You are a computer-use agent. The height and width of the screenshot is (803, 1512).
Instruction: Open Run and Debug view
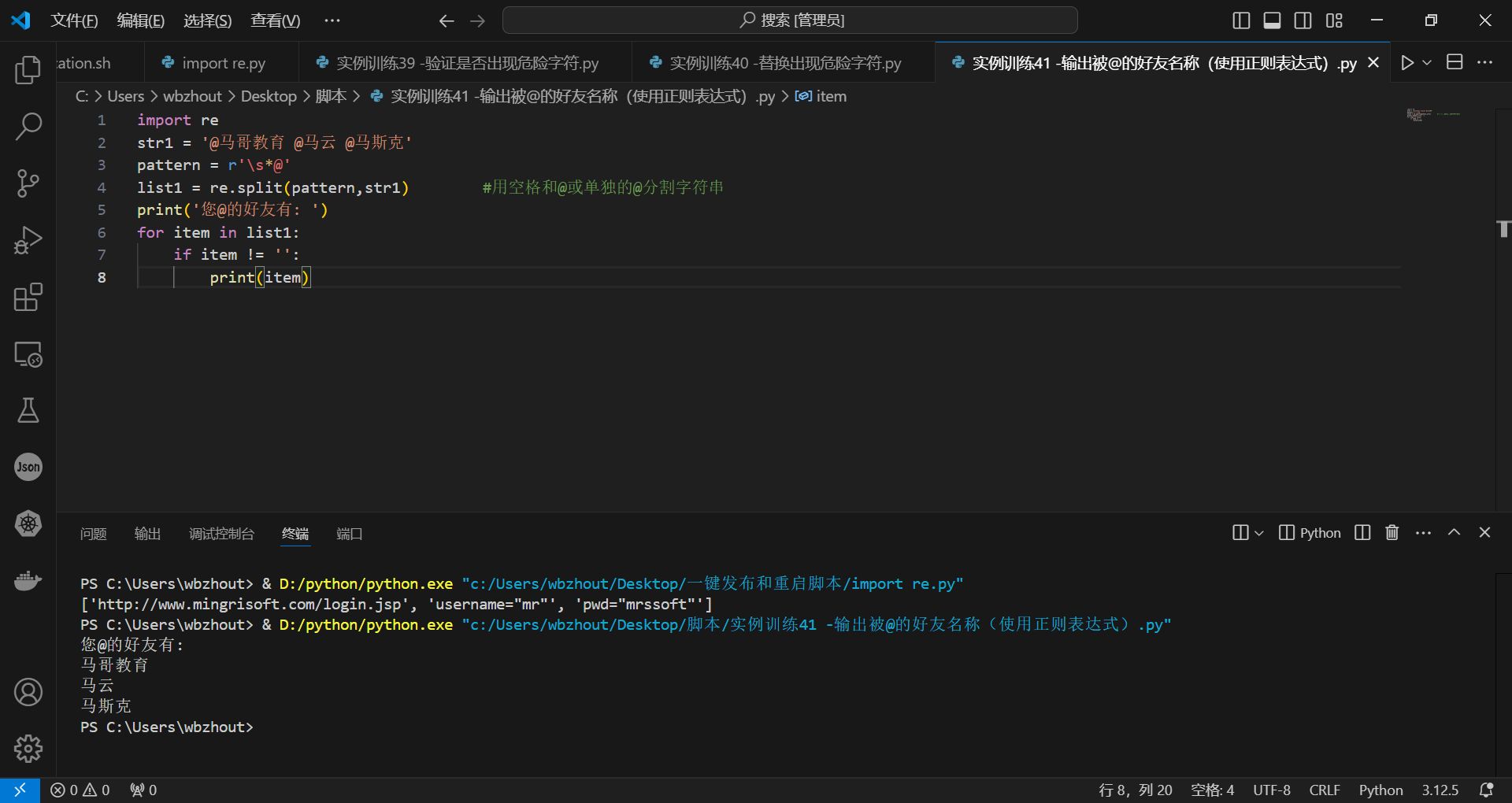tap(28, 240)
